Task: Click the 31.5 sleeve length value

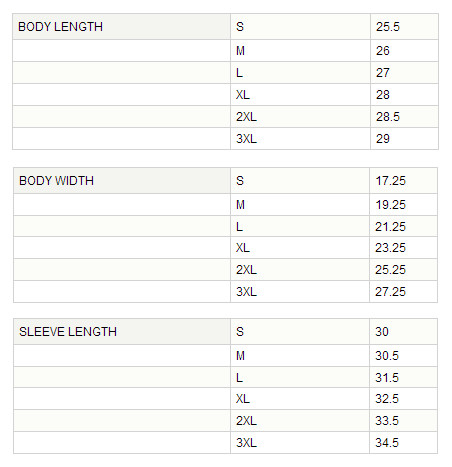Action: click(387, 378)
